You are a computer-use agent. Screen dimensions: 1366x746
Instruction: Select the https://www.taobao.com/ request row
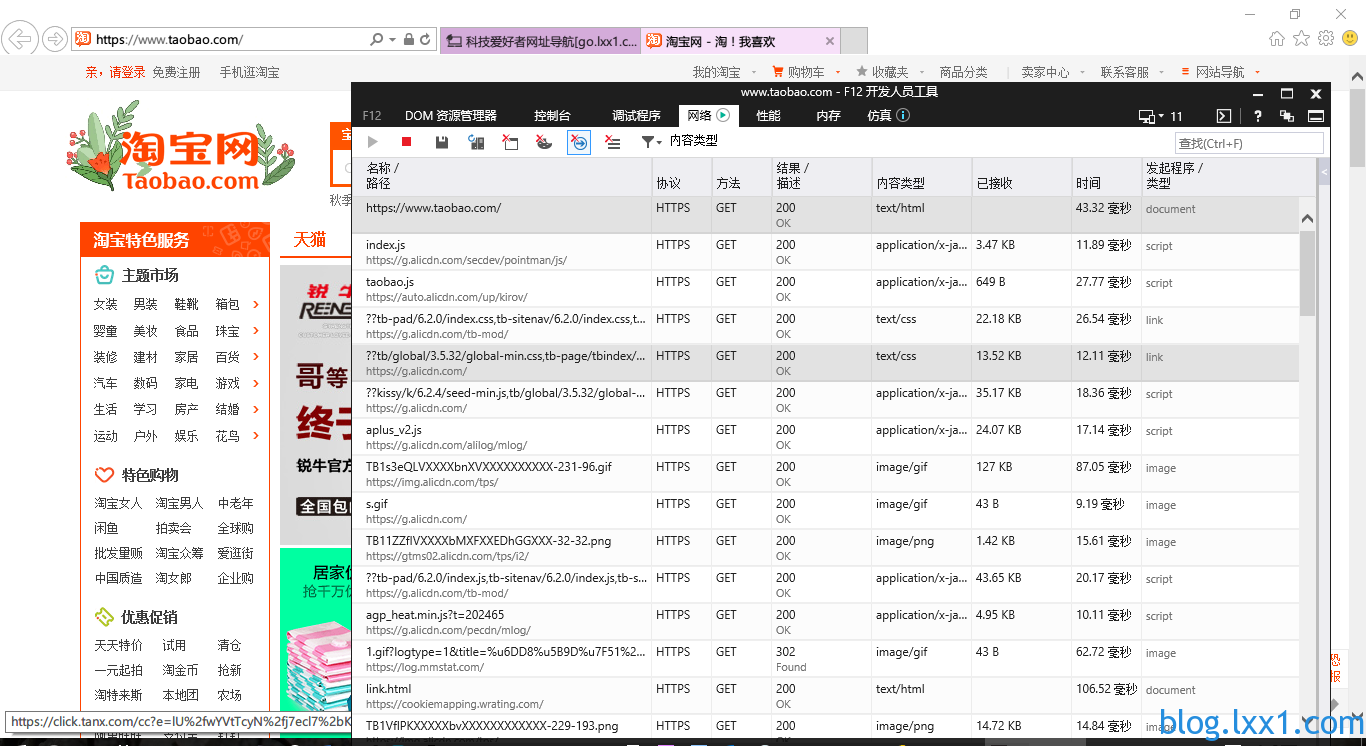click(825, 215)
